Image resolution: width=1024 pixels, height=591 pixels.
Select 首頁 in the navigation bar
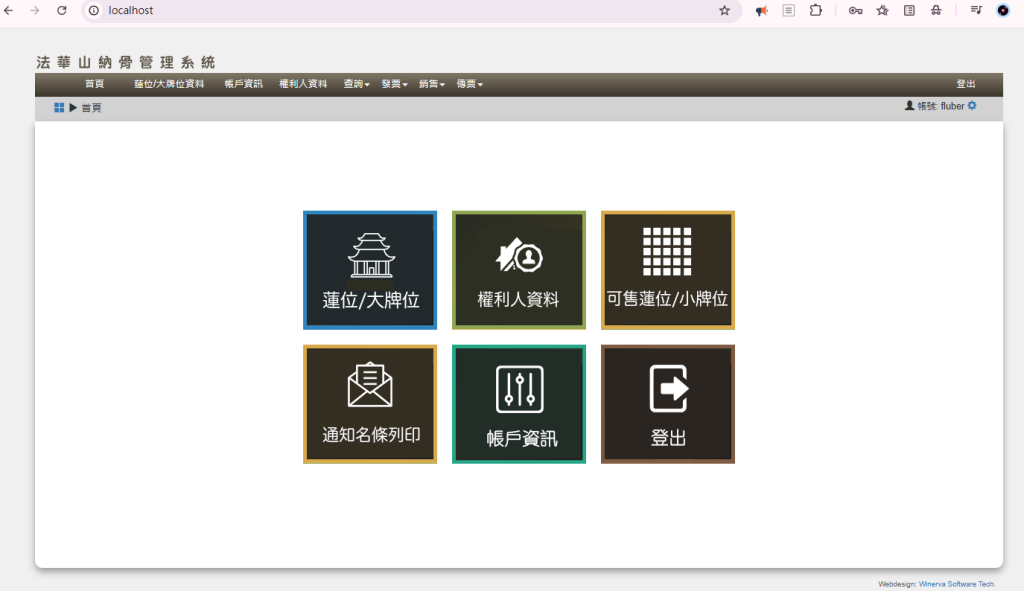pyautogui.click(x=94, y=84)
